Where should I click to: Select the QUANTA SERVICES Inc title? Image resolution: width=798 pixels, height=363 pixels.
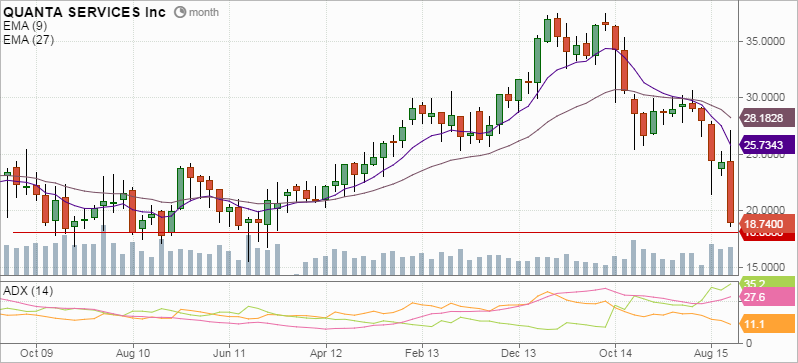84,12
